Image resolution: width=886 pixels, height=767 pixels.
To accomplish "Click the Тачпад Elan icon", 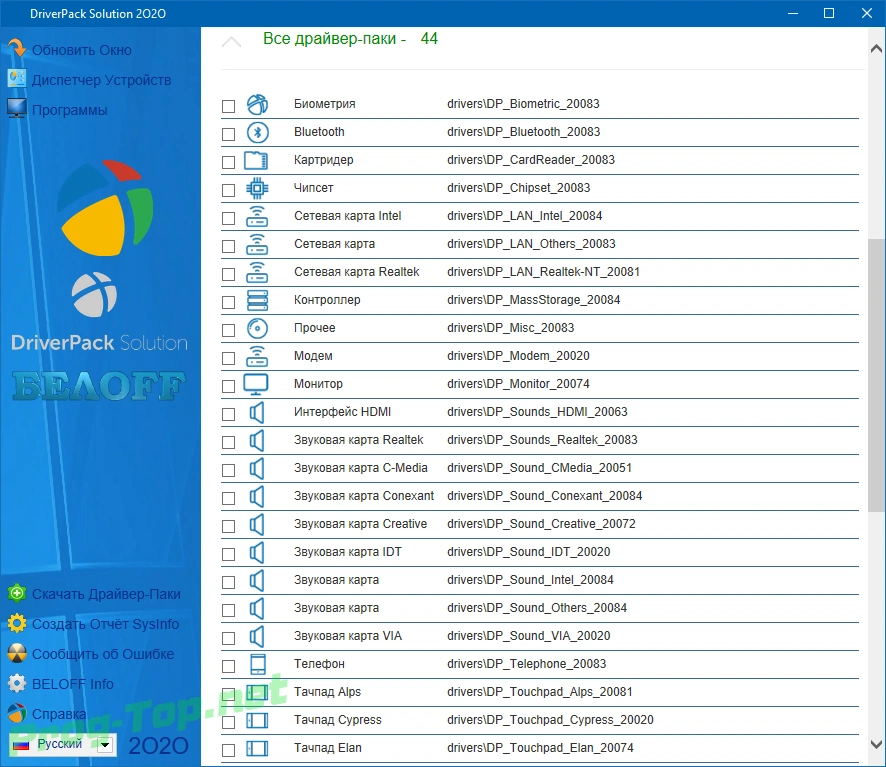I will click(257, 748).
